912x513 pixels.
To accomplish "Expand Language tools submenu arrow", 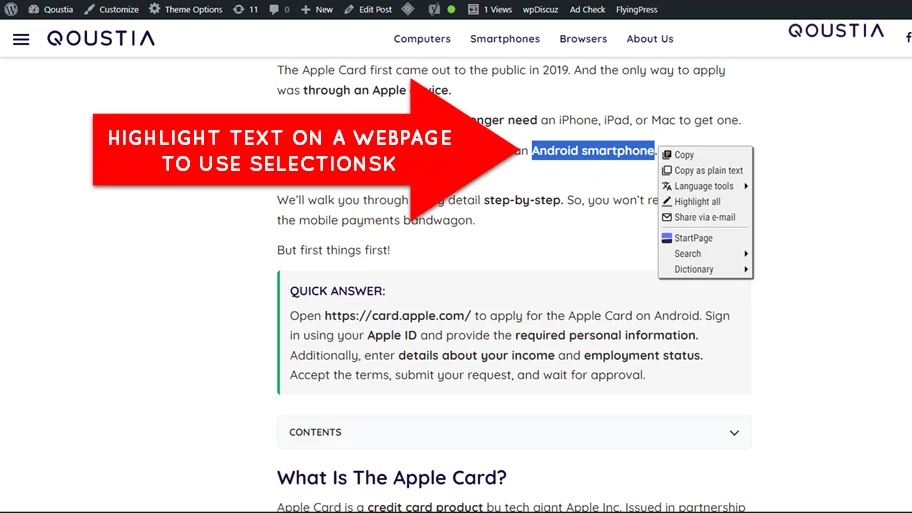I will click(746, 186).
